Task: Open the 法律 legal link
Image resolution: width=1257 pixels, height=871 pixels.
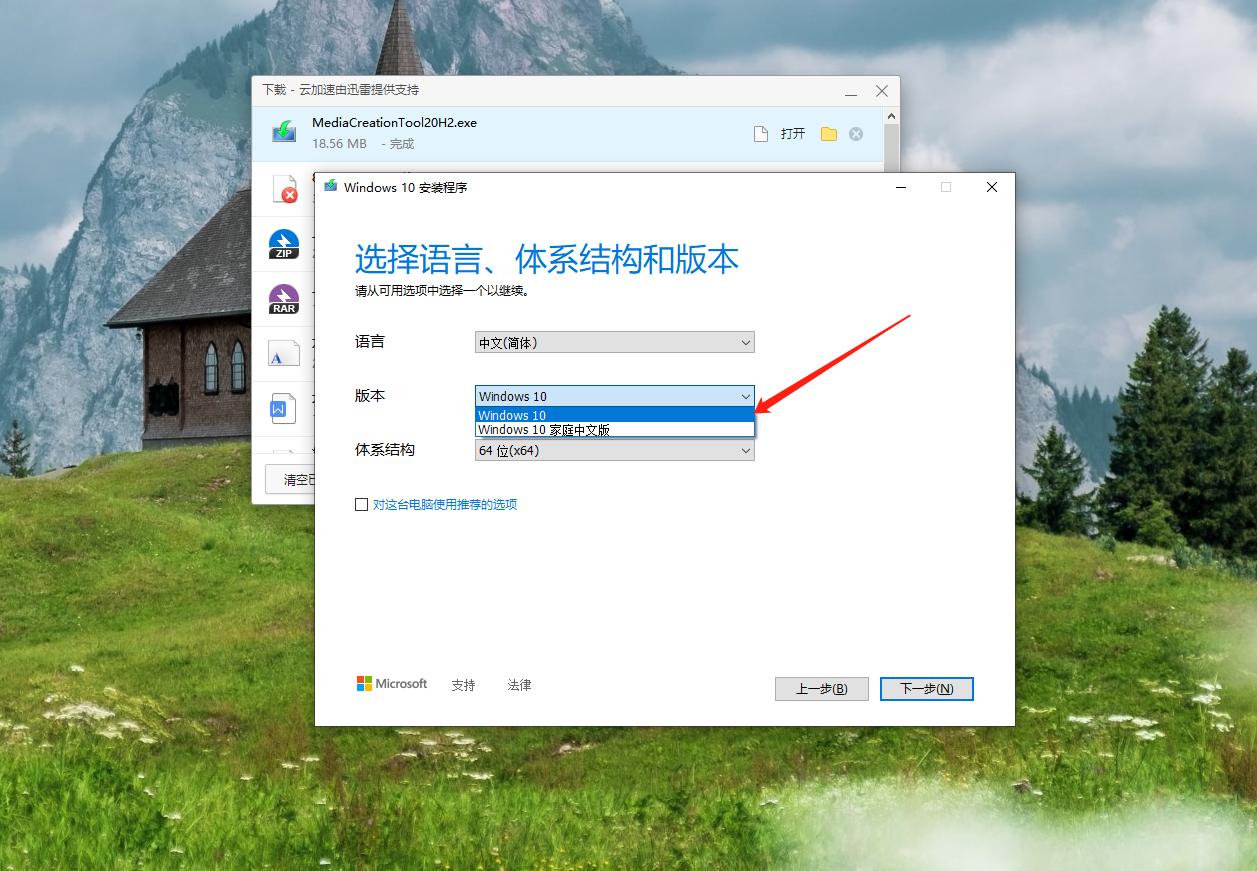Action: [x=519, y=685]
